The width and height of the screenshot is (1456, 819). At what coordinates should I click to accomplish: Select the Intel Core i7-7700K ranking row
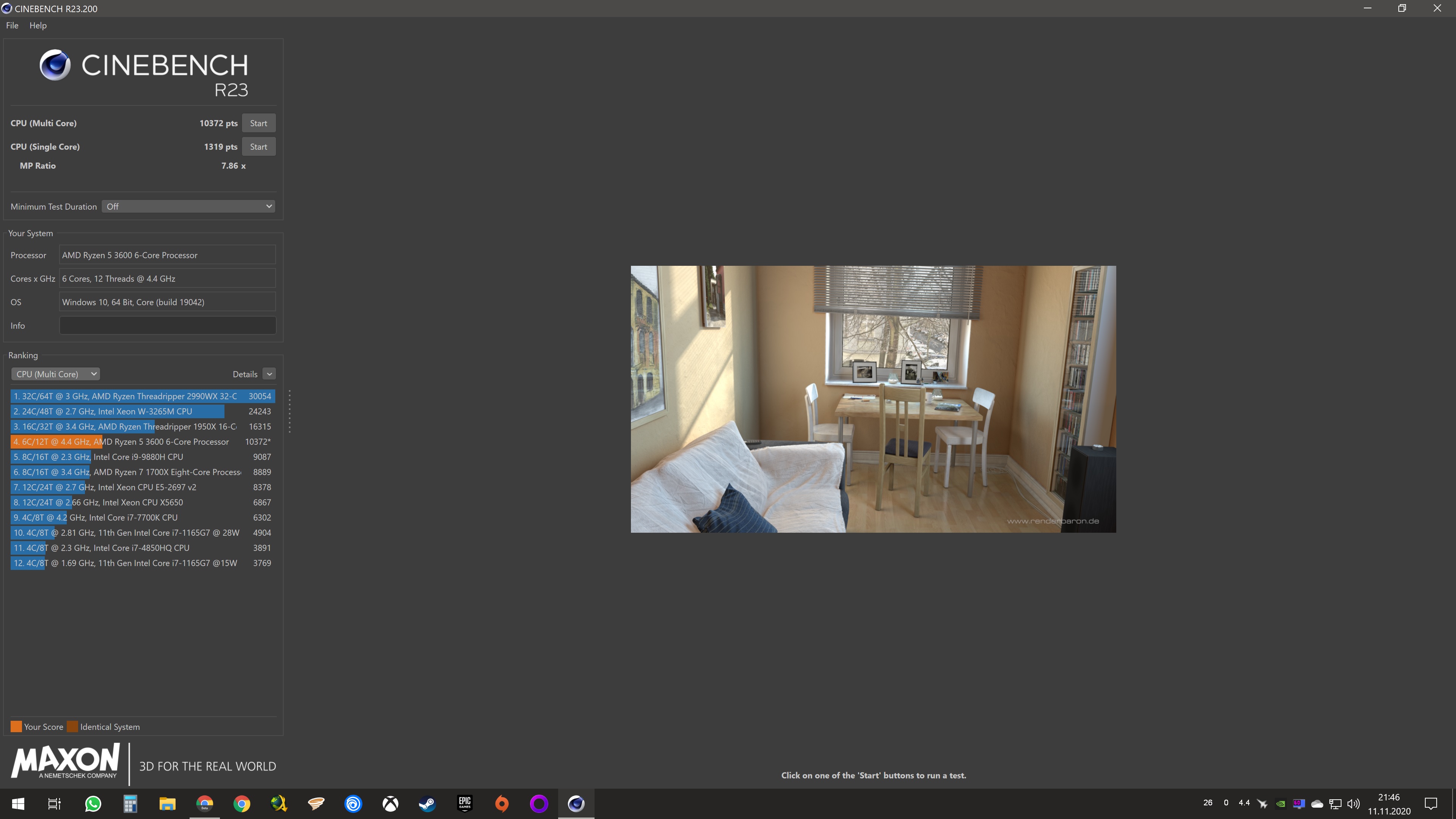(143, 518)
